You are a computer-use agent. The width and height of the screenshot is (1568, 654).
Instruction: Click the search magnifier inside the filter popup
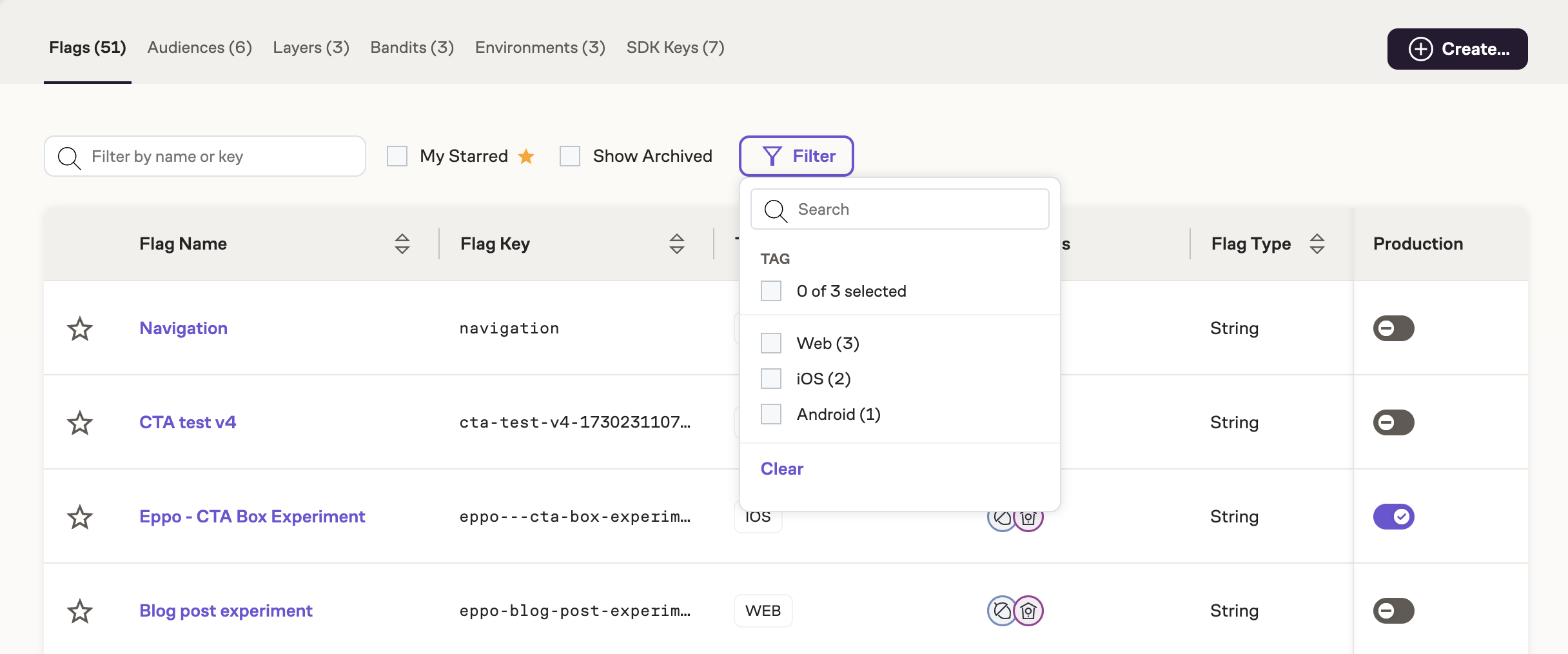pyautogui.click(x=776, y=211)
